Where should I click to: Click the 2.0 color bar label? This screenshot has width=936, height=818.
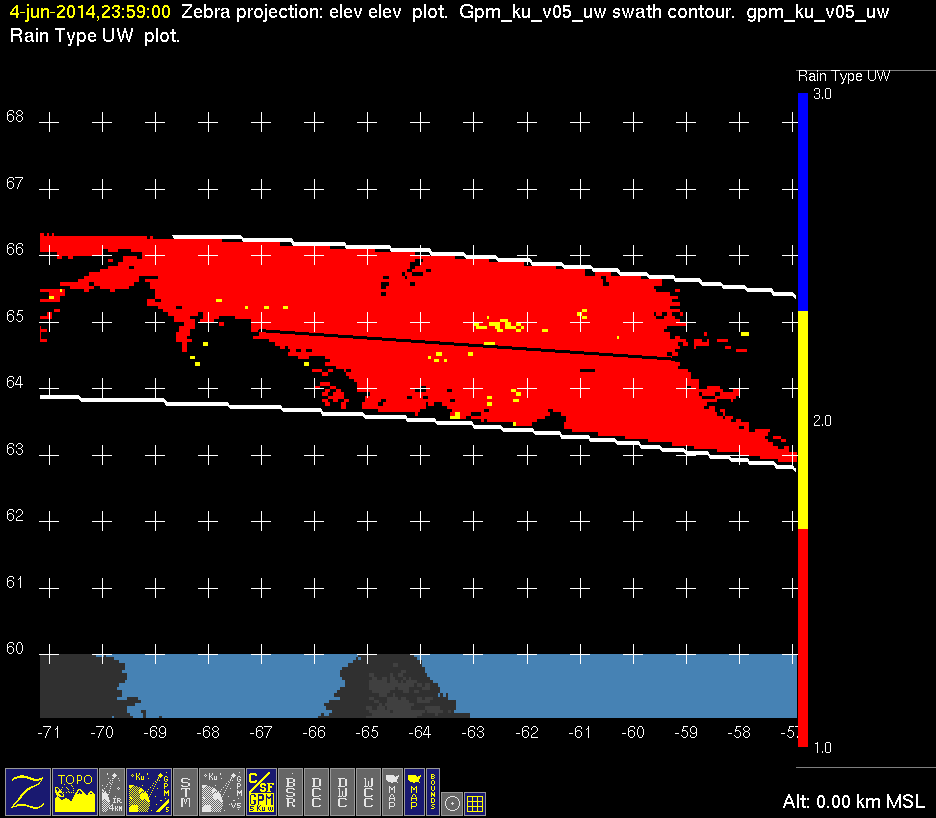(822, 421)
